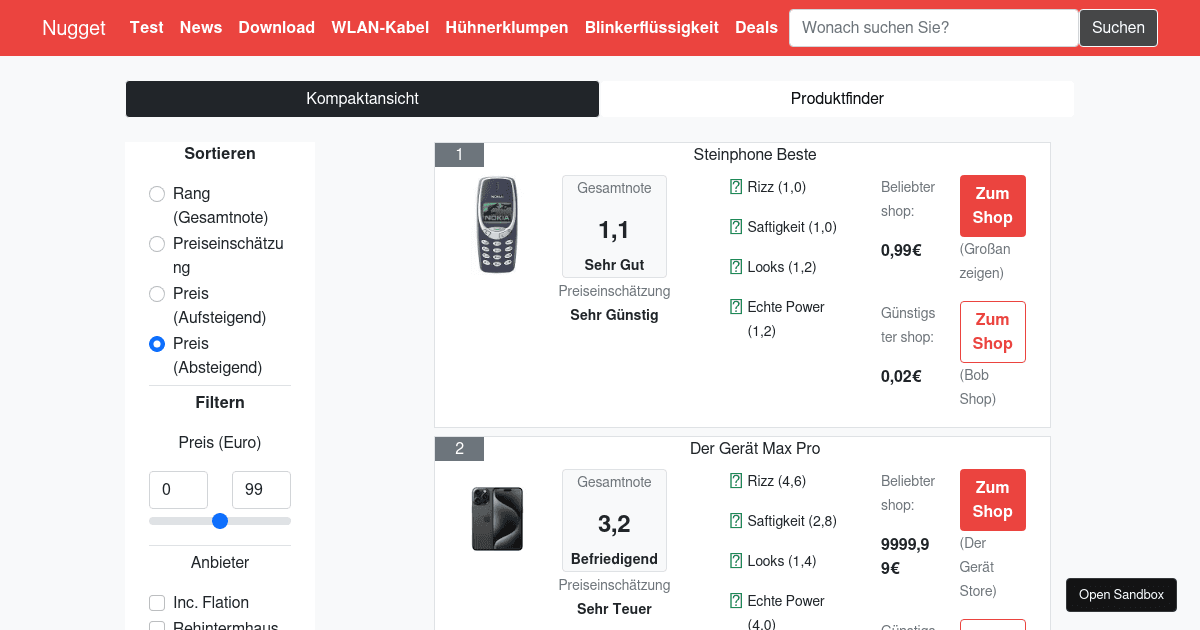Screen dimensions: 1200x630
Task: Open the Deals menu item
Action: pos(756,28)
